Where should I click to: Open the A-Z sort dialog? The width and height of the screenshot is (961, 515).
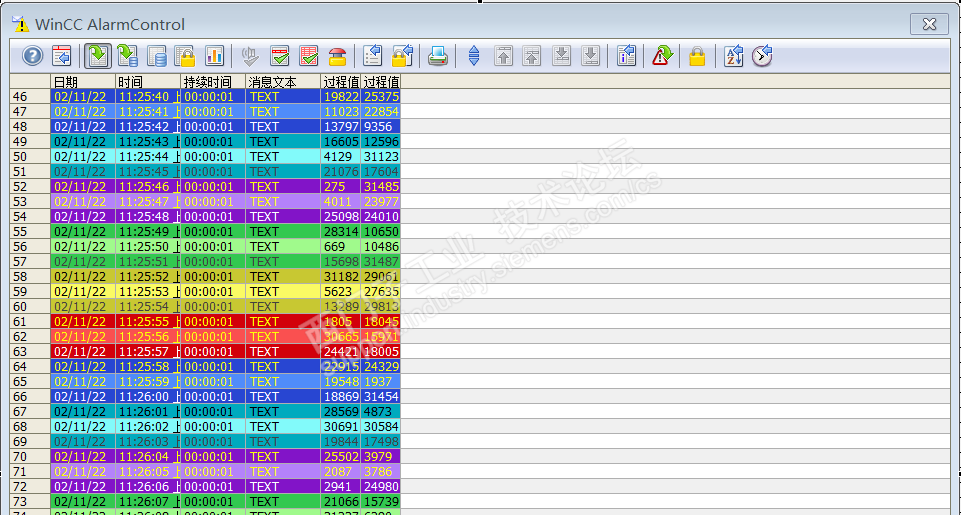pos(733,56)
